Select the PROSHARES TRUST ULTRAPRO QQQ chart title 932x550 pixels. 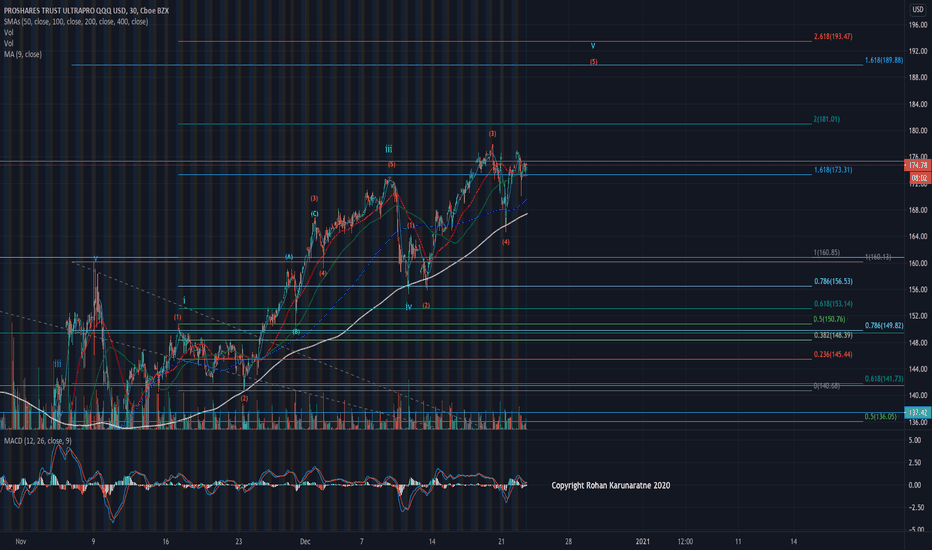[86, 11]
